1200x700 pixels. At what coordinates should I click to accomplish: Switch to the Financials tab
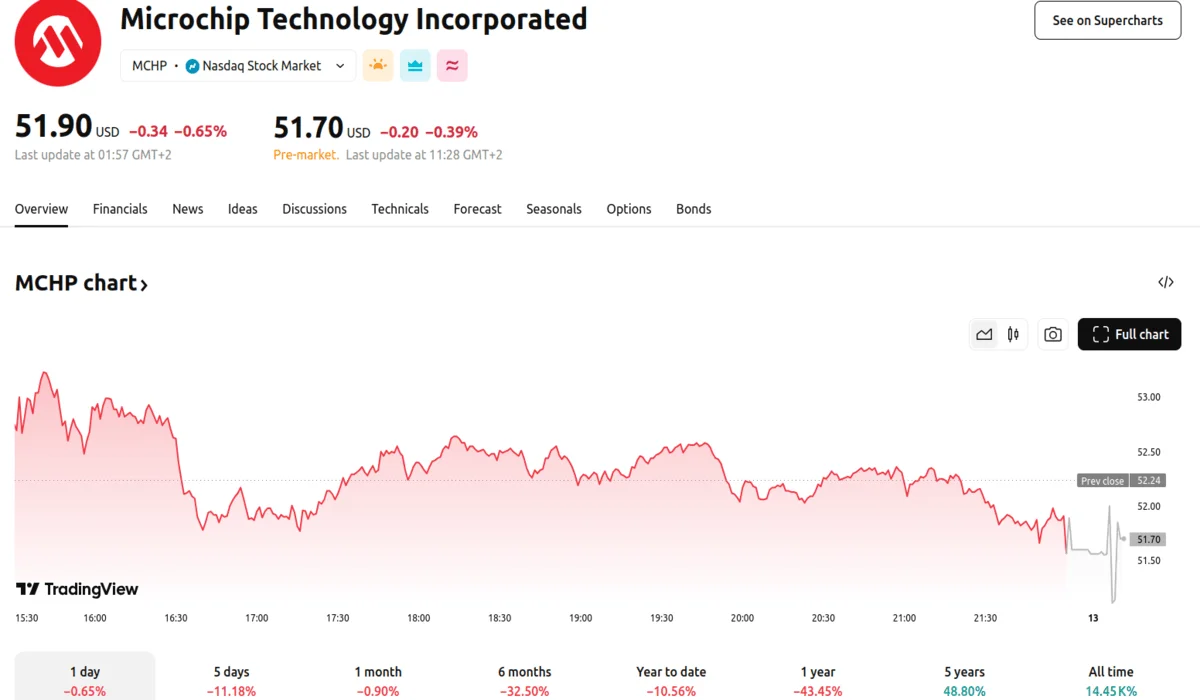pyautogui.click(x=120, y=209)
